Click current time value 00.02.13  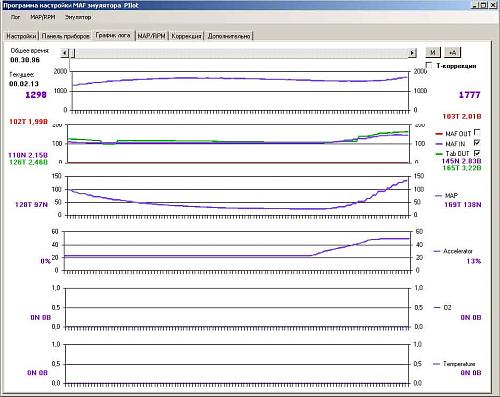24,84
